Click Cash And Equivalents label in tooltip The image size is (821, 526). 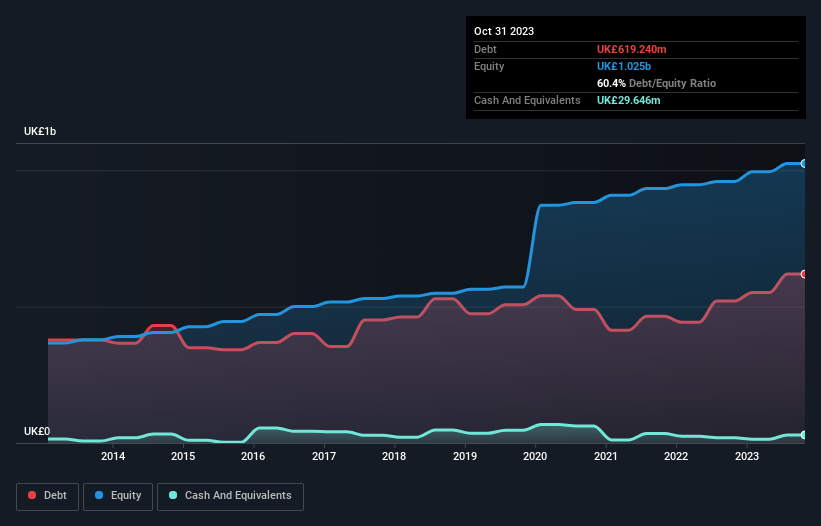tap(527, 100)
